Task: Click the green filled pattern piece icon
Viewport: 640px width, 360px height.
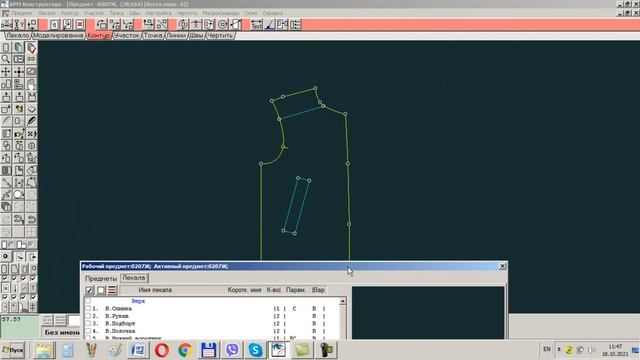Action: (x=19, y=48)
